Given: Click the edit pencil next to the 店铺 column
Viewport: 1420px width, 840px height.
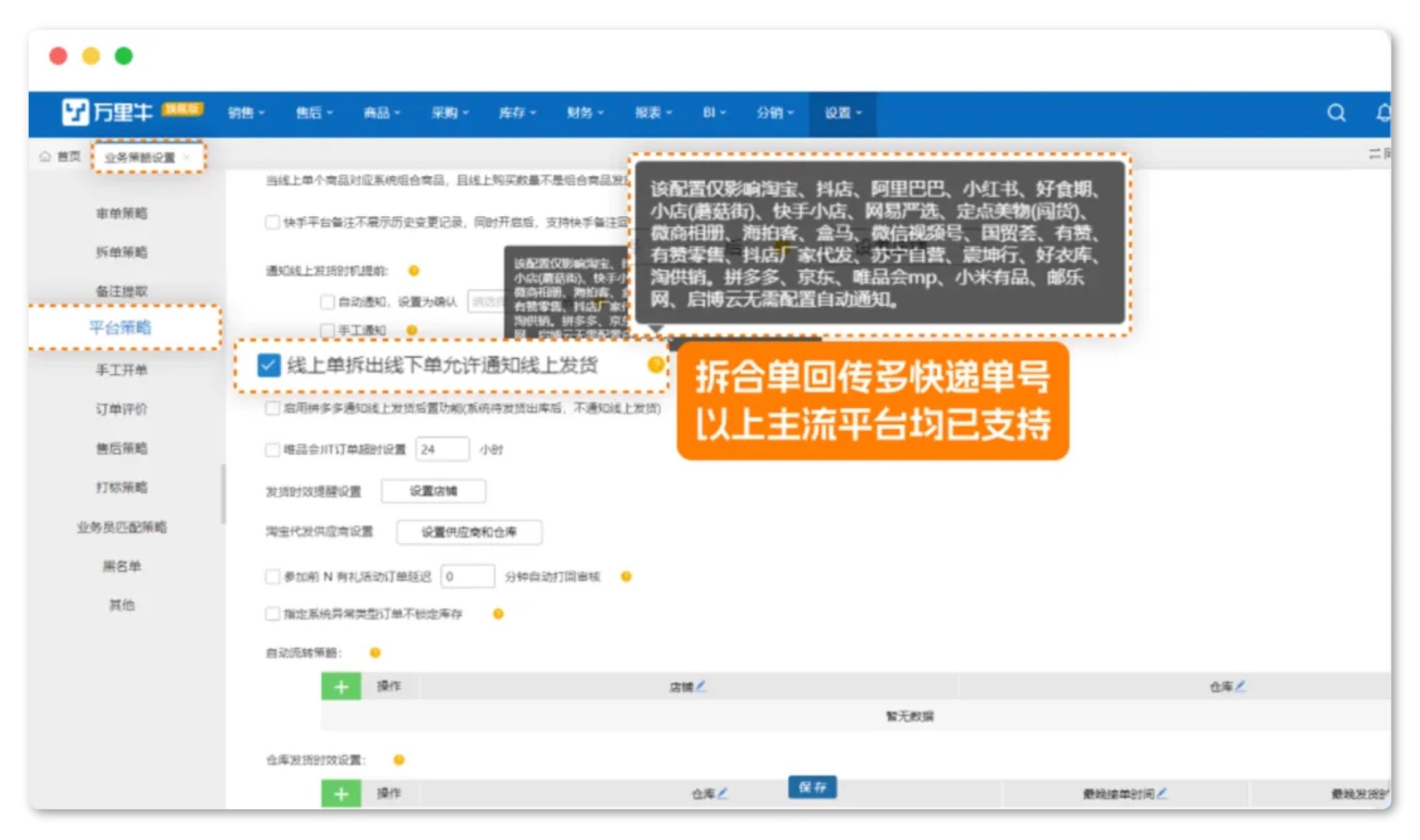Looking at the screenshot, I should [x=700, y=686].
